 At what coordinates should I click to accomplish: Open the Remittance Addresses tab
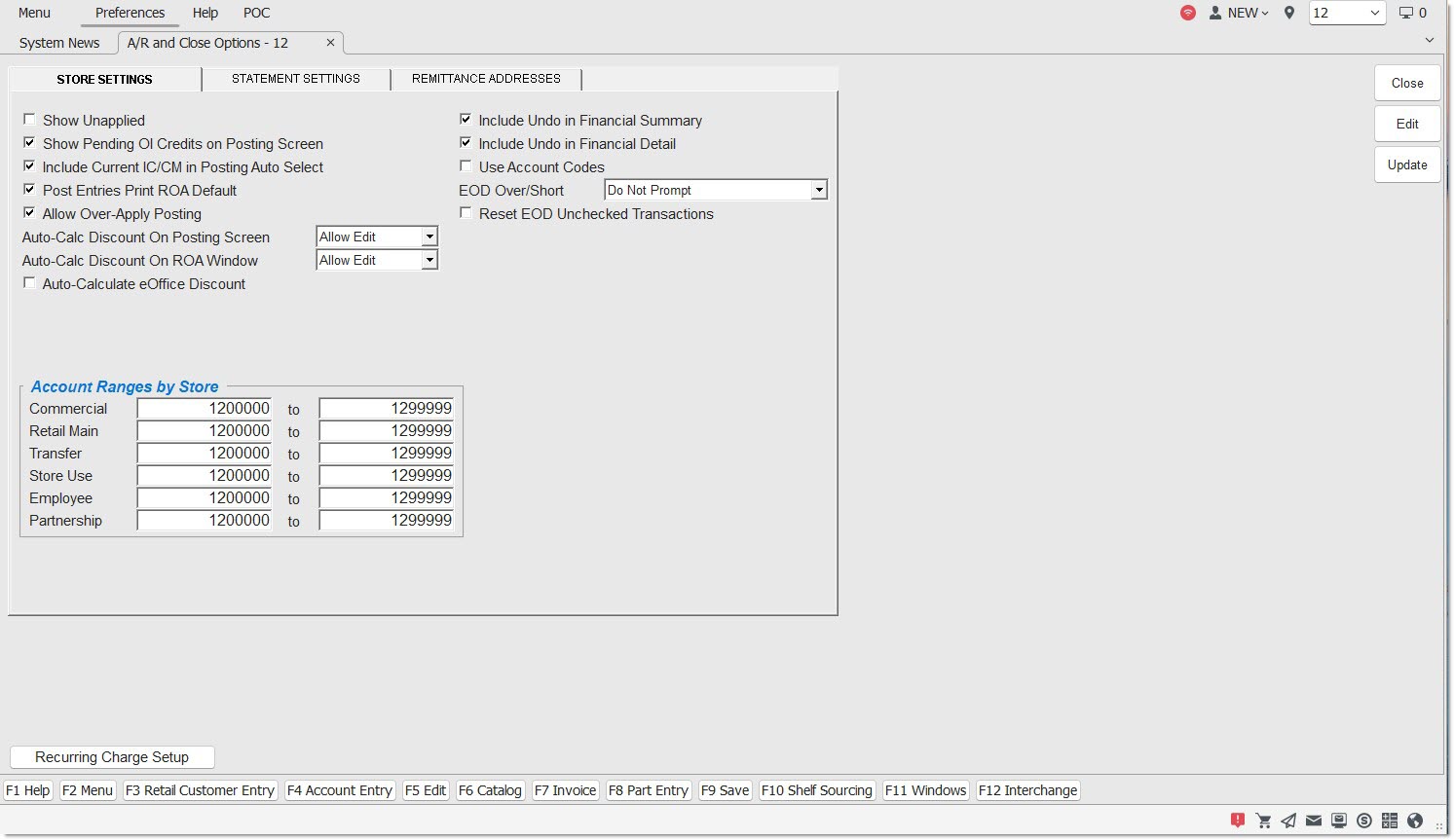(x=486, y=79)
